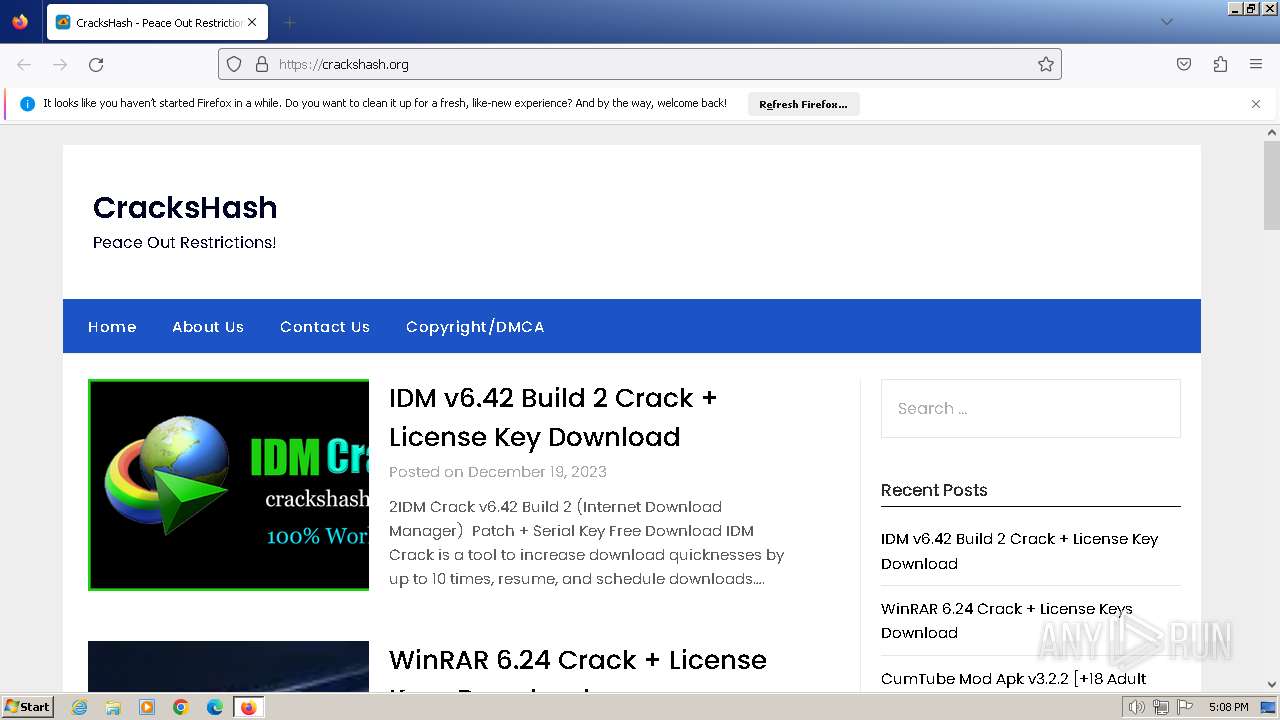The width and height of the screenshot is (1280, 720).
Task: Select the CracksHash browser tab
Action: tap(157, 22)
